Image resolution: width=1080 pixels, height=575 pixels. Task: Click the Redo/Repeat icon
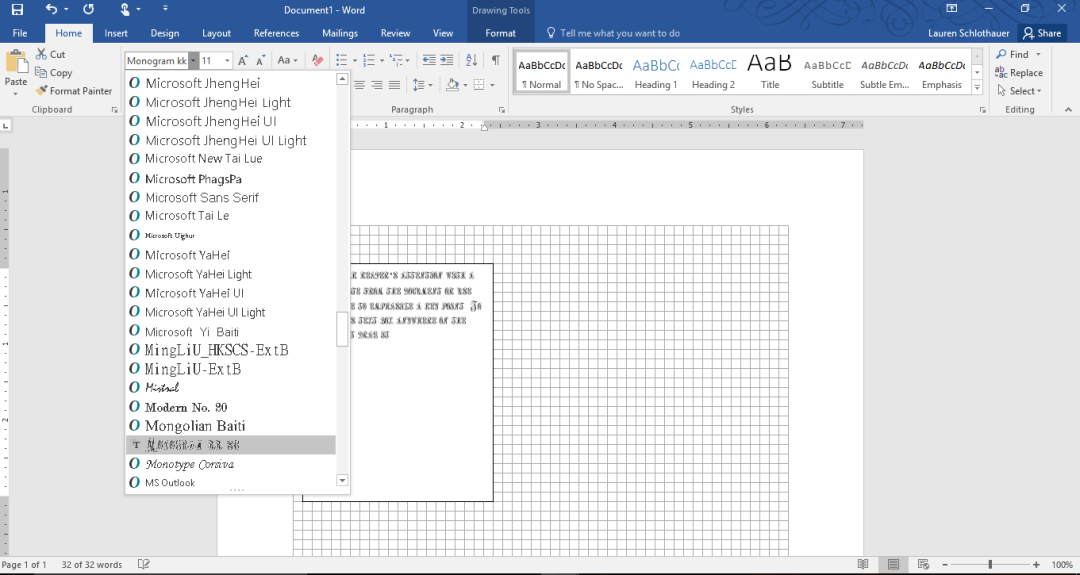88,10
